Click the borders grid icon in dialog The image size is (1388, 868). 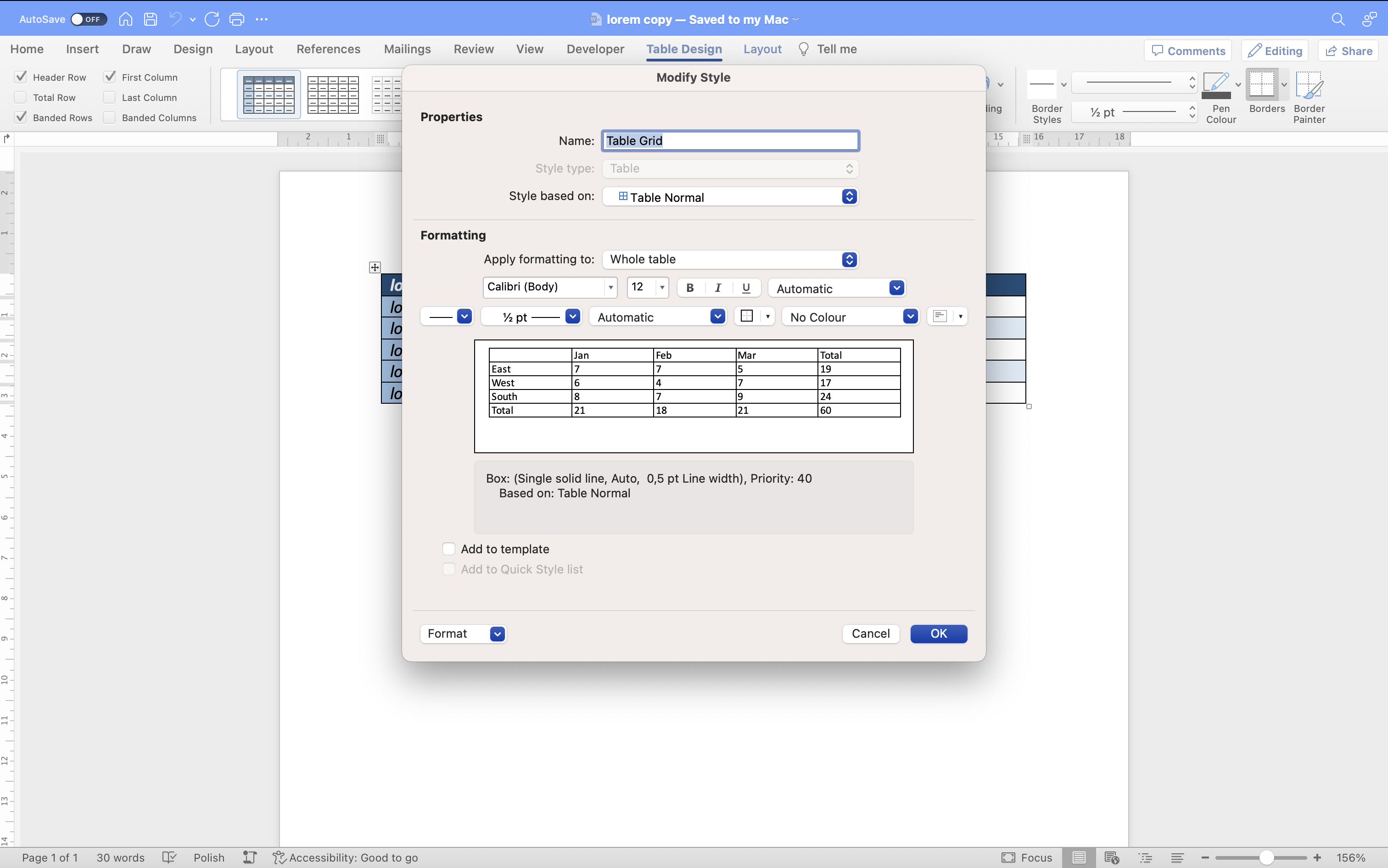coord(747,316)
